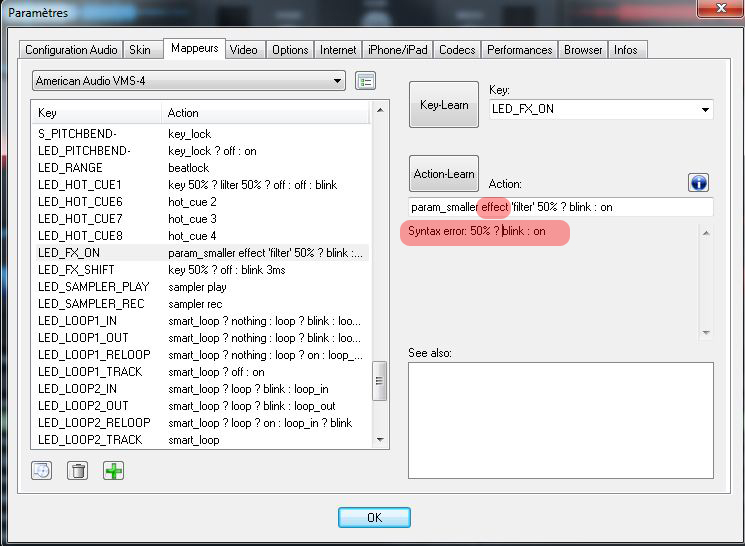Expand the Key dropdown showing LED_FX_ON
The height and width of the screenshot is (546, 745).
pos(705,109)
